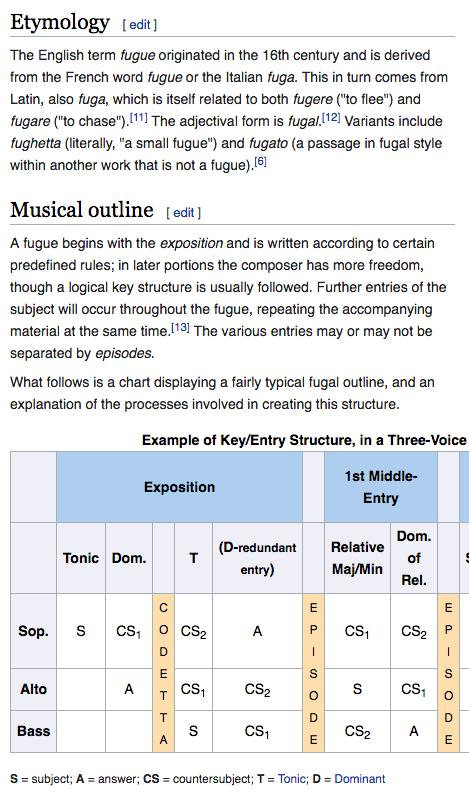Click the 1st Middle-Entry header cell
The height and width of the screenshot is (793, 469).
(380, 487)
